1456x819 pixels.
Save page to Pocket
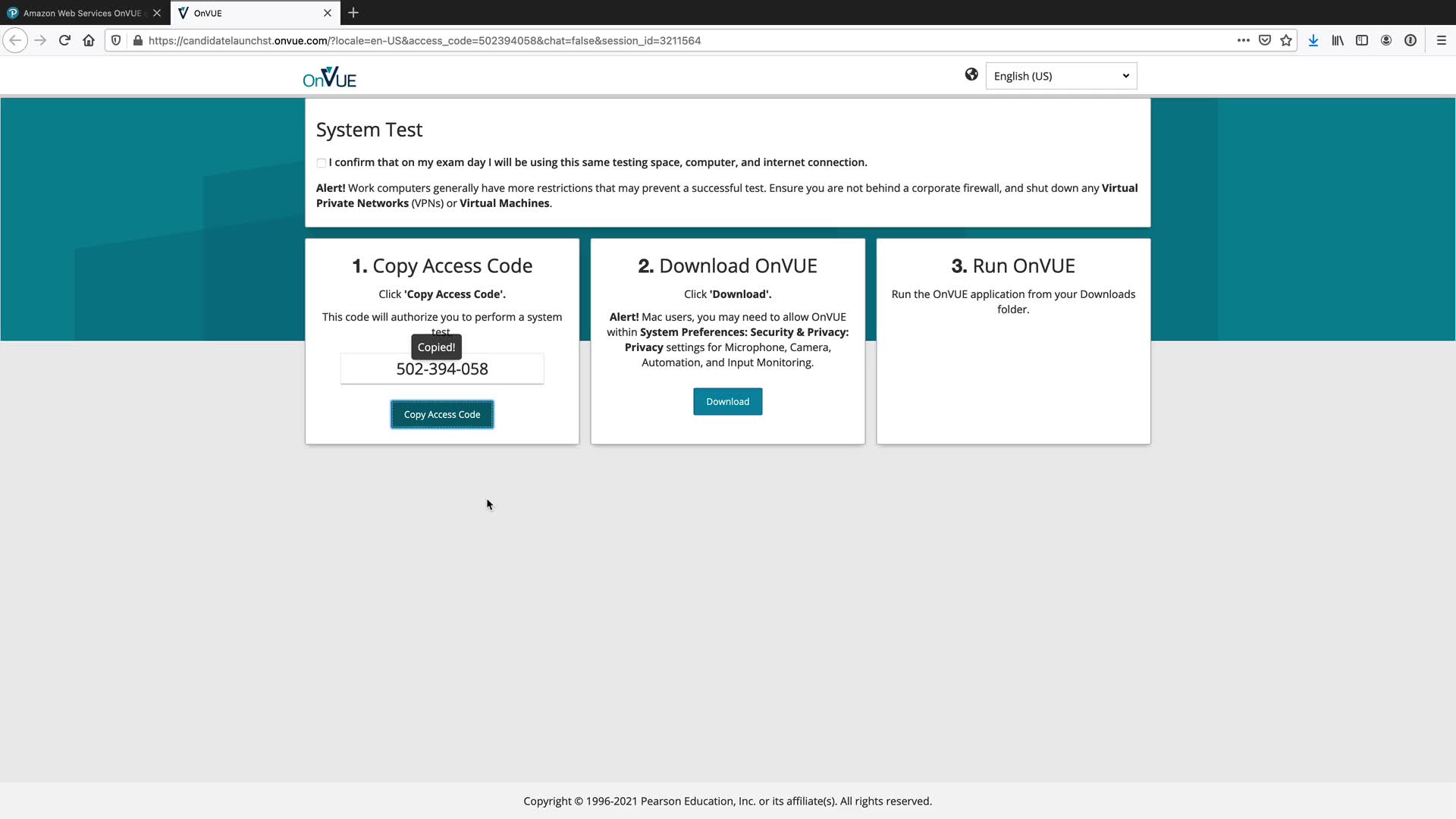click(x=1265, y=40)
